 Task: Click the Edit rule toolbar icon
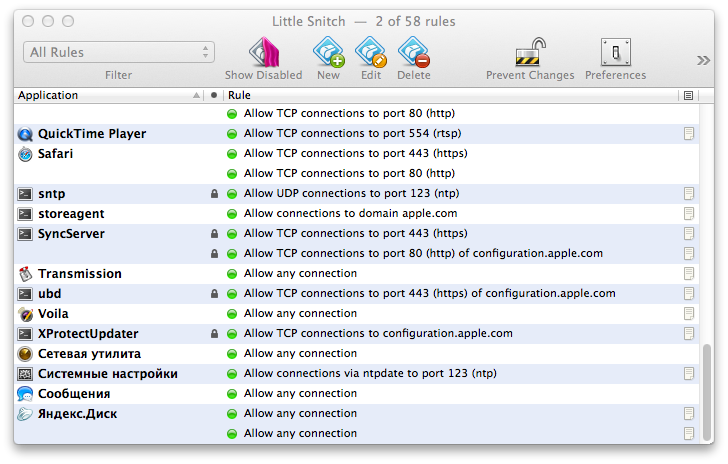(x=370, y=52)
